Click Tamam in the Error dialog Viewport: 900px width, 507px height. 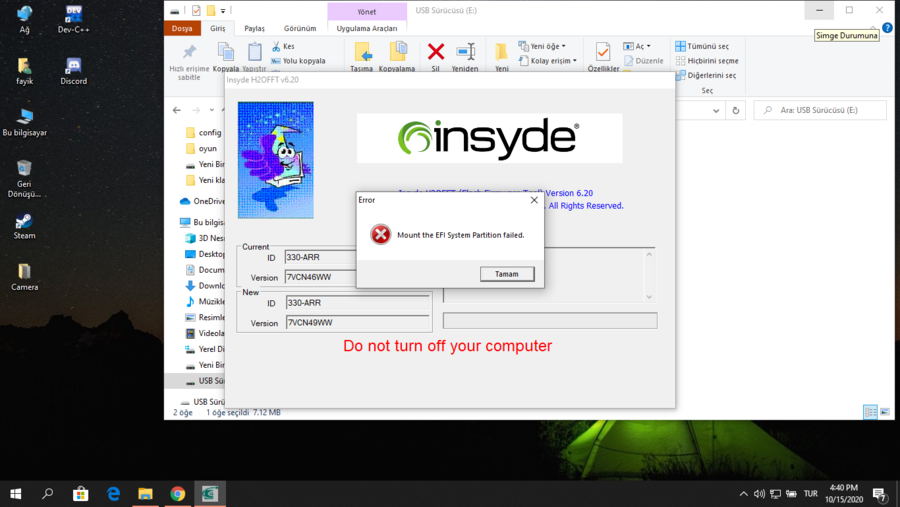click(x=507, y=274)
